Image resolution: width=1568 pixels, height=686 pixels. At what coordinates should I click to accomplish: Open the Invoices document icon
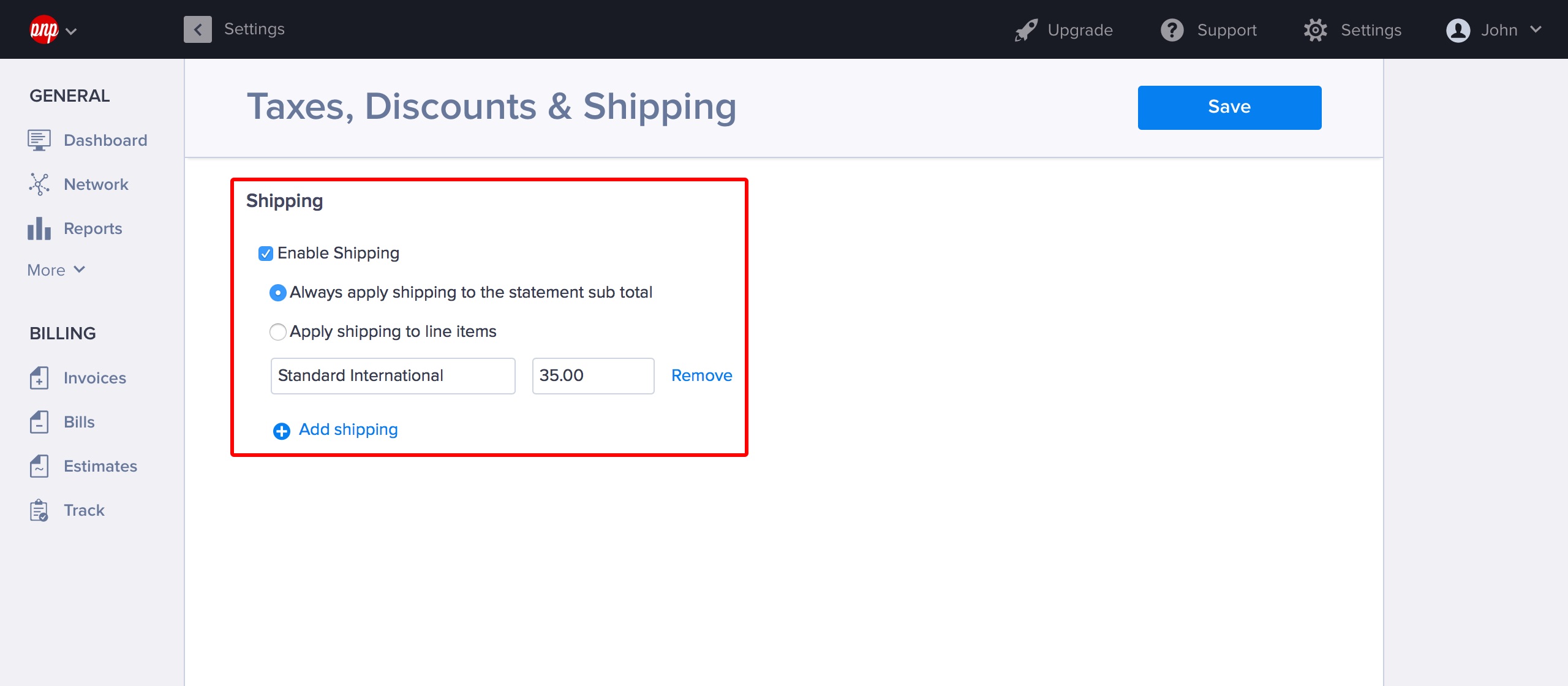pyautogui.click(x=39, y=378)
